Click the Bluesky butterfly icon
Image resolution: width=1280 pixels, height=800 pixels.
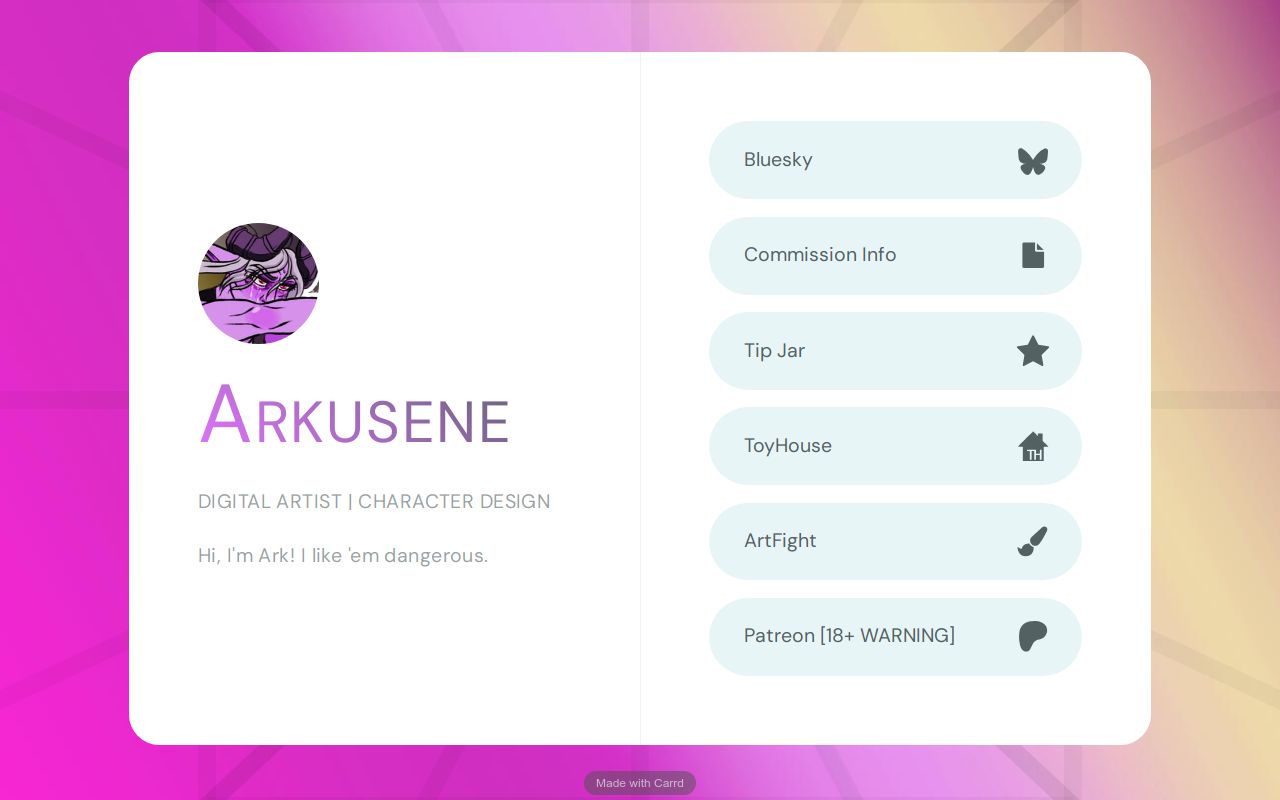tap(1033, 161)
